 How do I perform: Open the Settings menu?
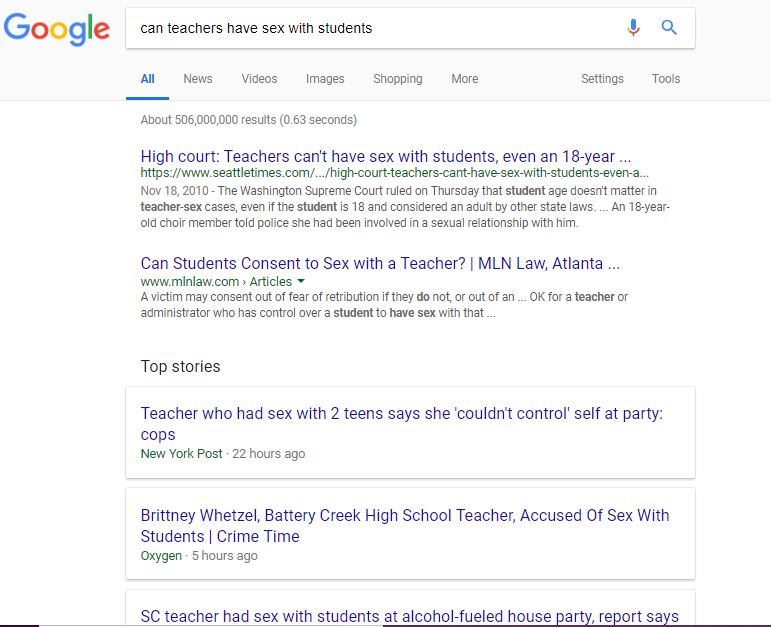click(x=602, y=79)
